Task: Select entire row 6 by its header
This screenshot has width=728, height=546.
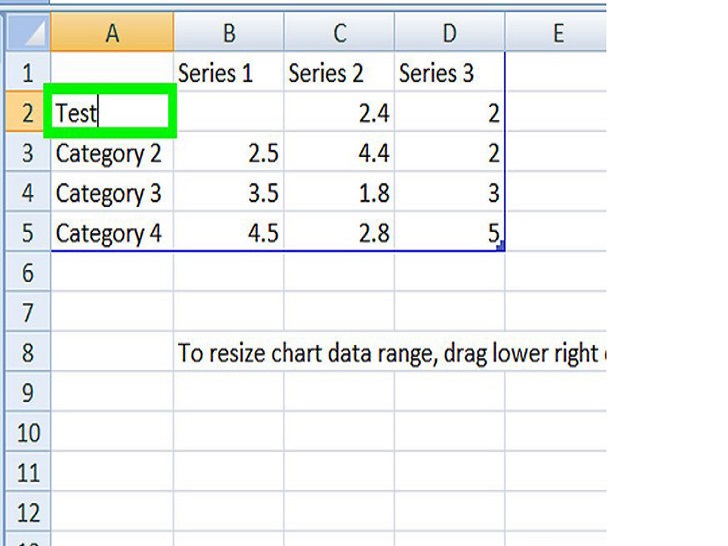Action: pyautogui.click(x=27, y=273)
